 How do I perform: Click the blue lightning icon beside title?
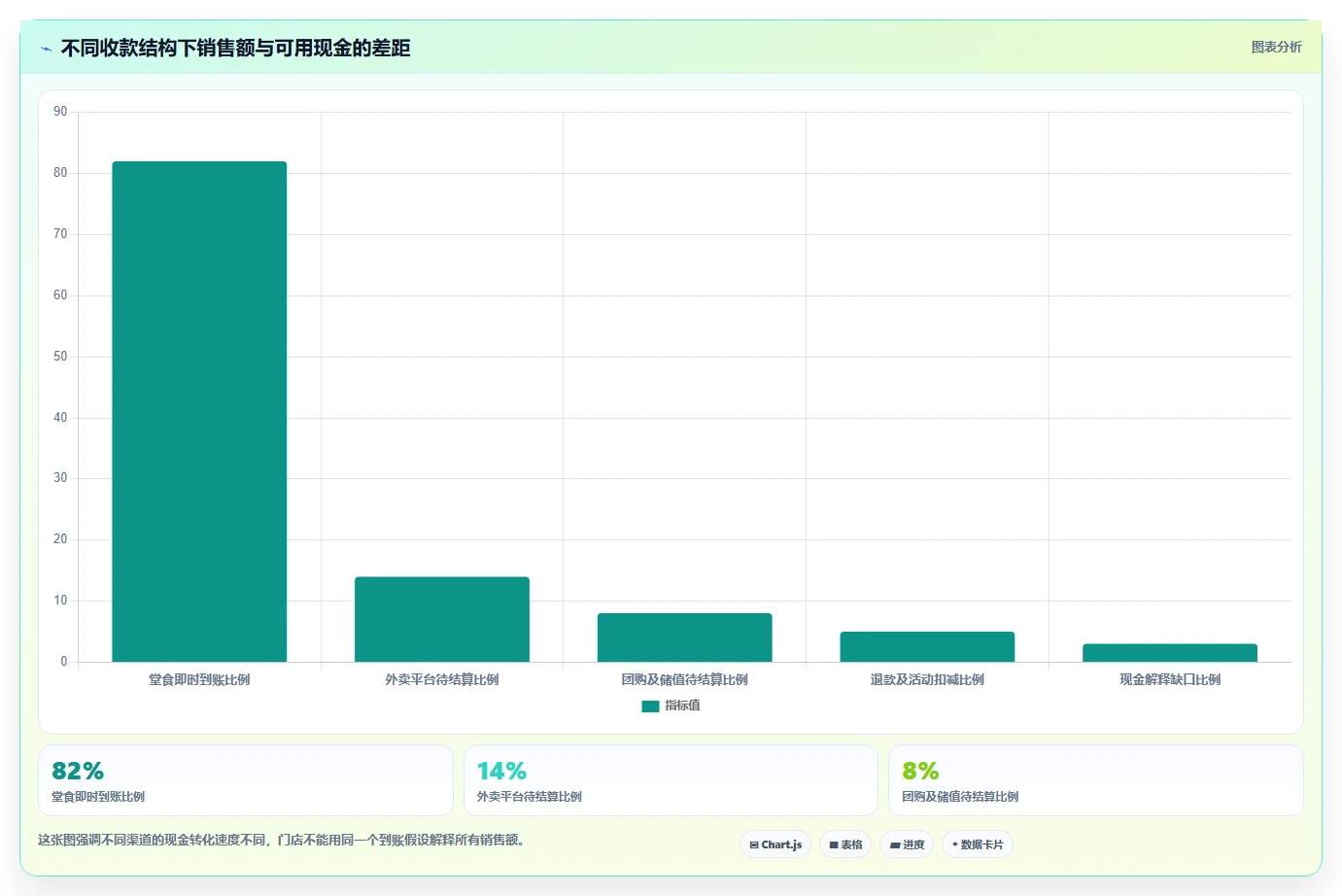click(x=46, y=49)
